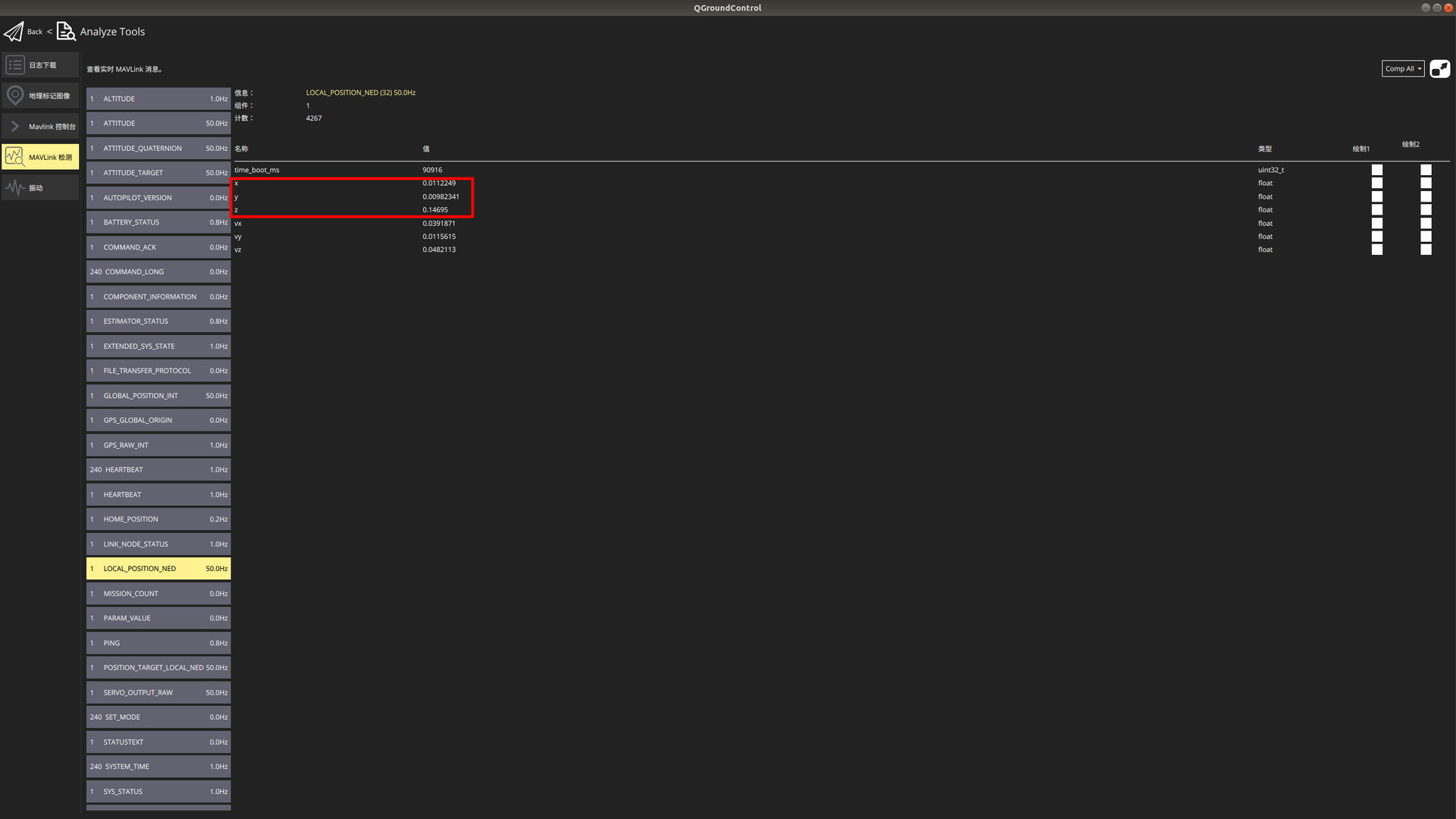This screenshot has width=1456, height=819.
Task: Select the HOME_POSITION message
Action: pyautogui.click(x=158, y=519)
